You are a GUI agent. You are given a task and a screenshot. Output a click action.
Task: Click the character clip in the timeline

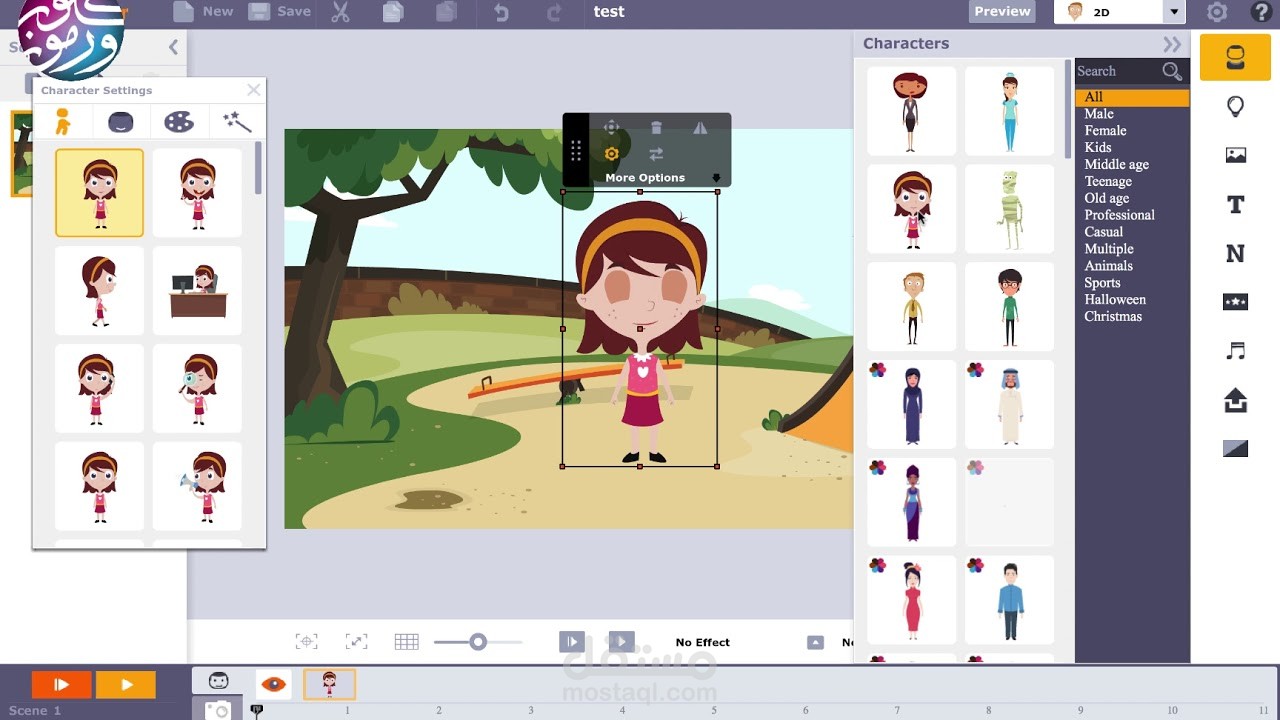329,684
